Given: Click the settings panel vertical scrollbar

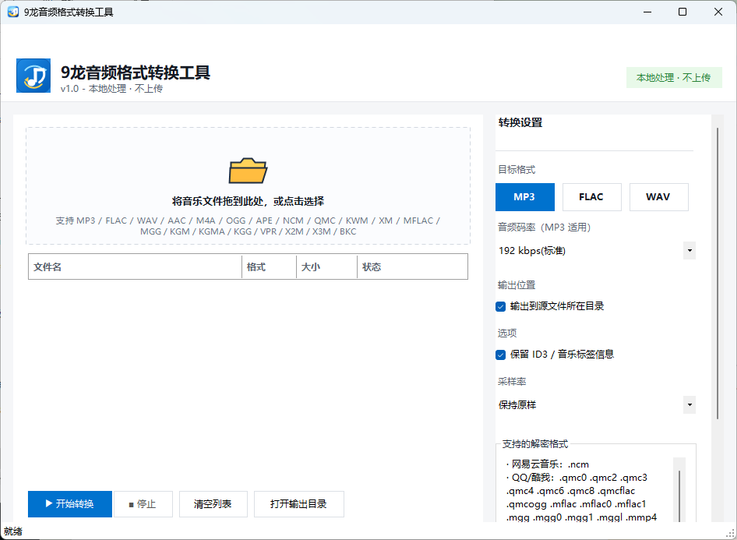Looking at the screenshot, I should 717,273.
